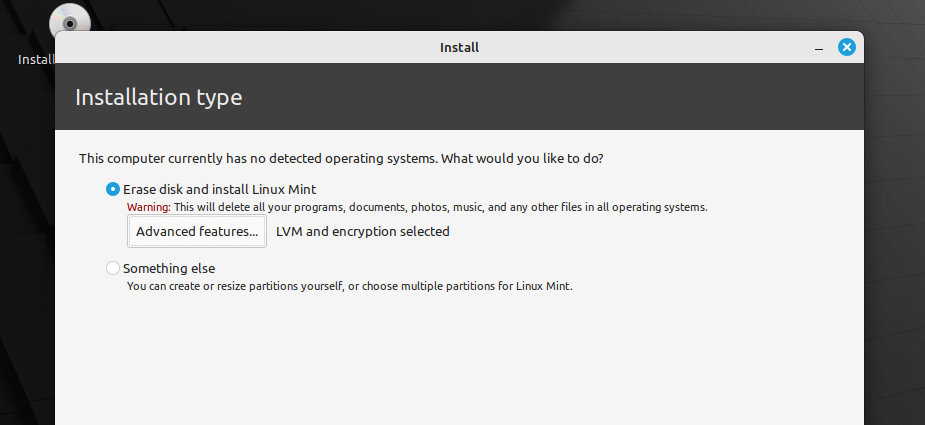The image size is (925, 425).
Task: Minimize the Install window
Action: click(x=819, y=48)
